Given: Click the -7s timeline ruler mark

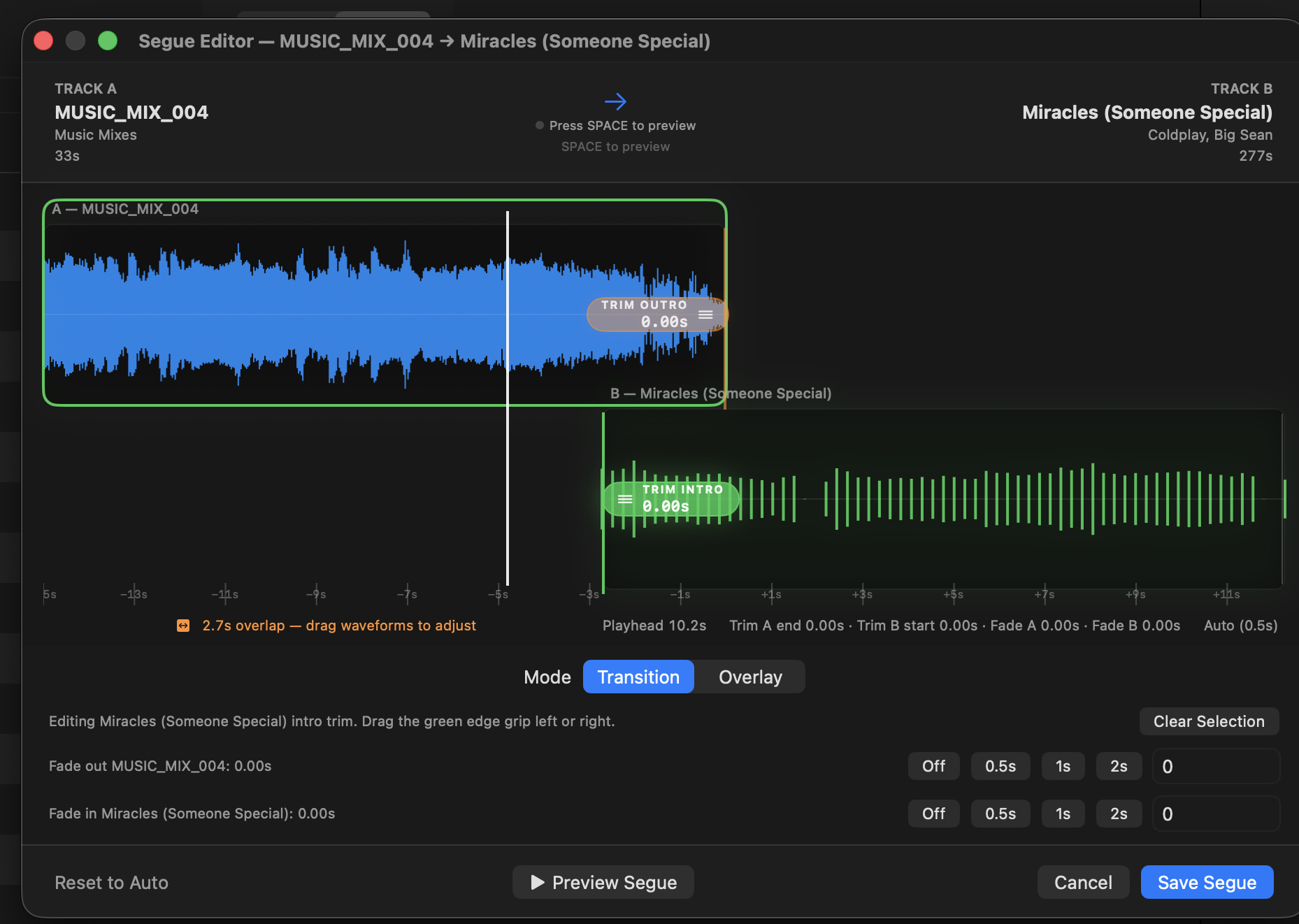Looking at the screenshot, I should tap(407, 594).
